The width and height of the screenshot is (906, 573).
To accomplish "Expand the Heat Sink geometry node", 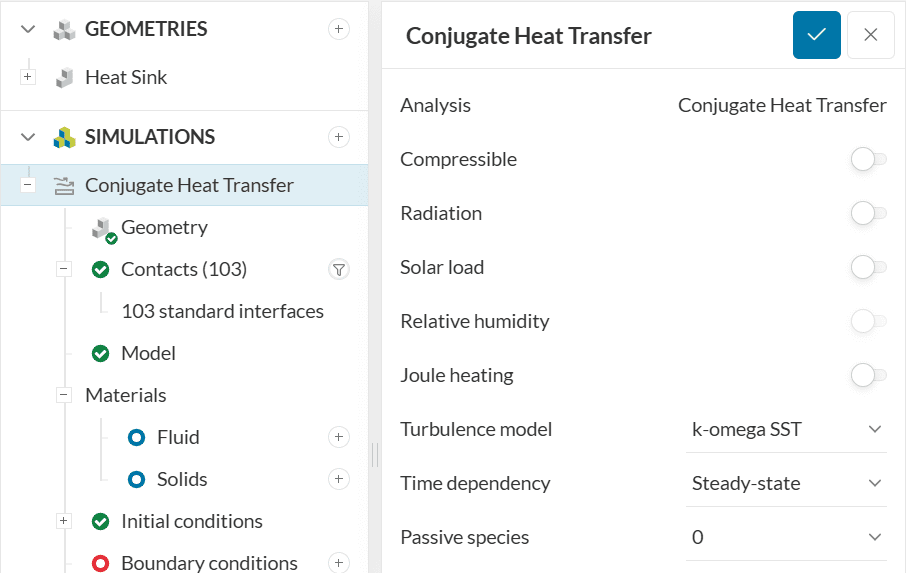I will (x=28, y=77).
